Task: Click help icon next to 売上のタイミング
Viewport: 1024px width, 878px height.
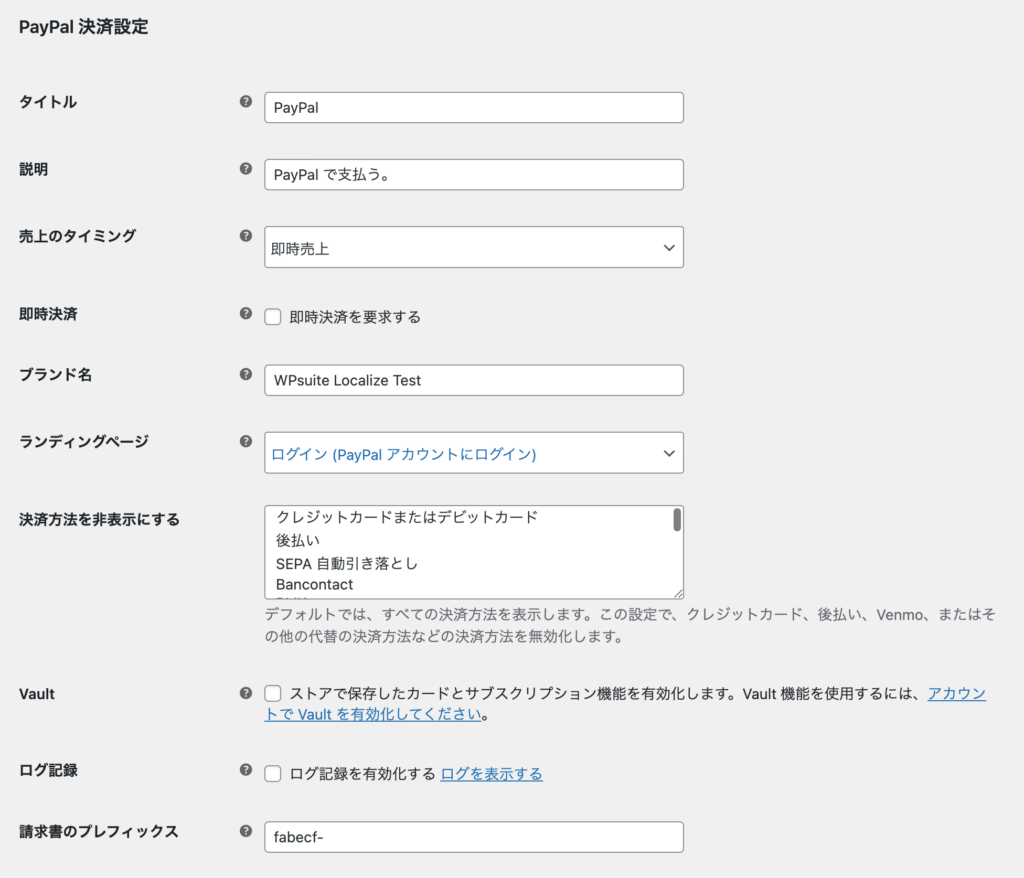Action: [x=246, y=236]
